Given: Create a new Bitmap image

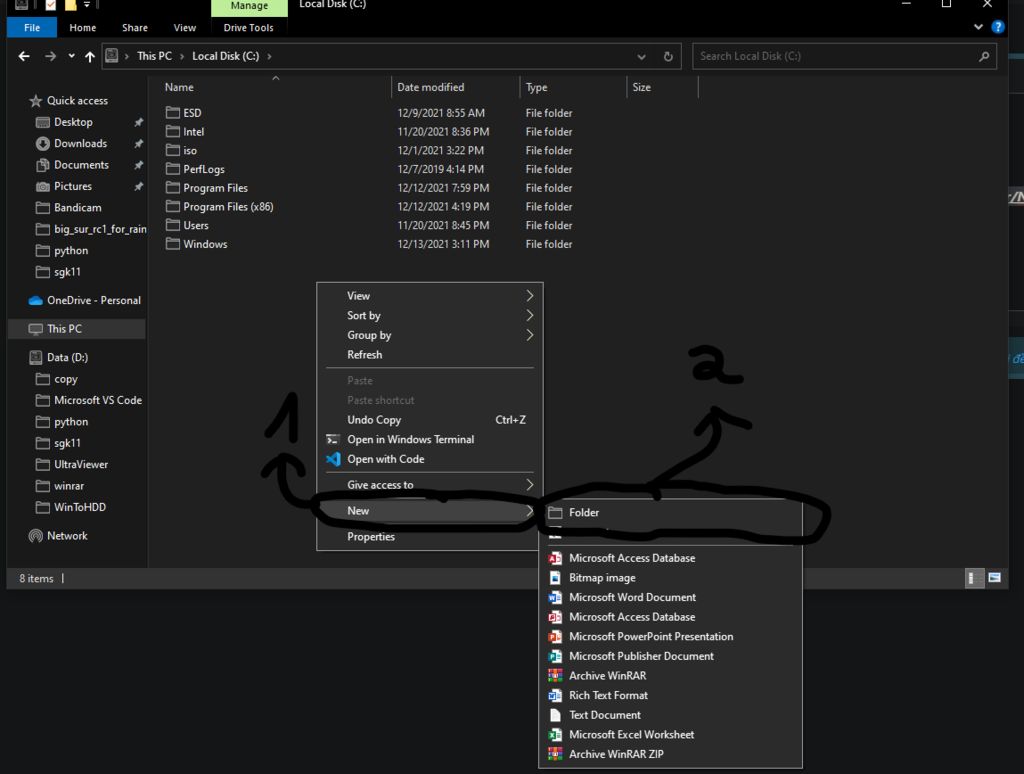Looking at the screenshot, I should point(670,578).
